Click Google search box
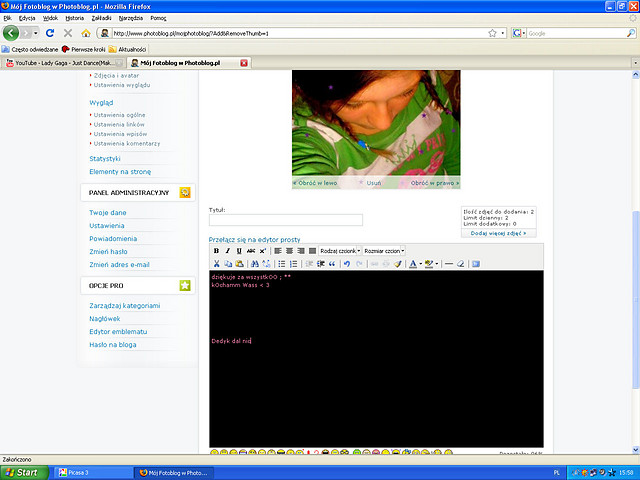The image size is (640, 480). [576, 33]
